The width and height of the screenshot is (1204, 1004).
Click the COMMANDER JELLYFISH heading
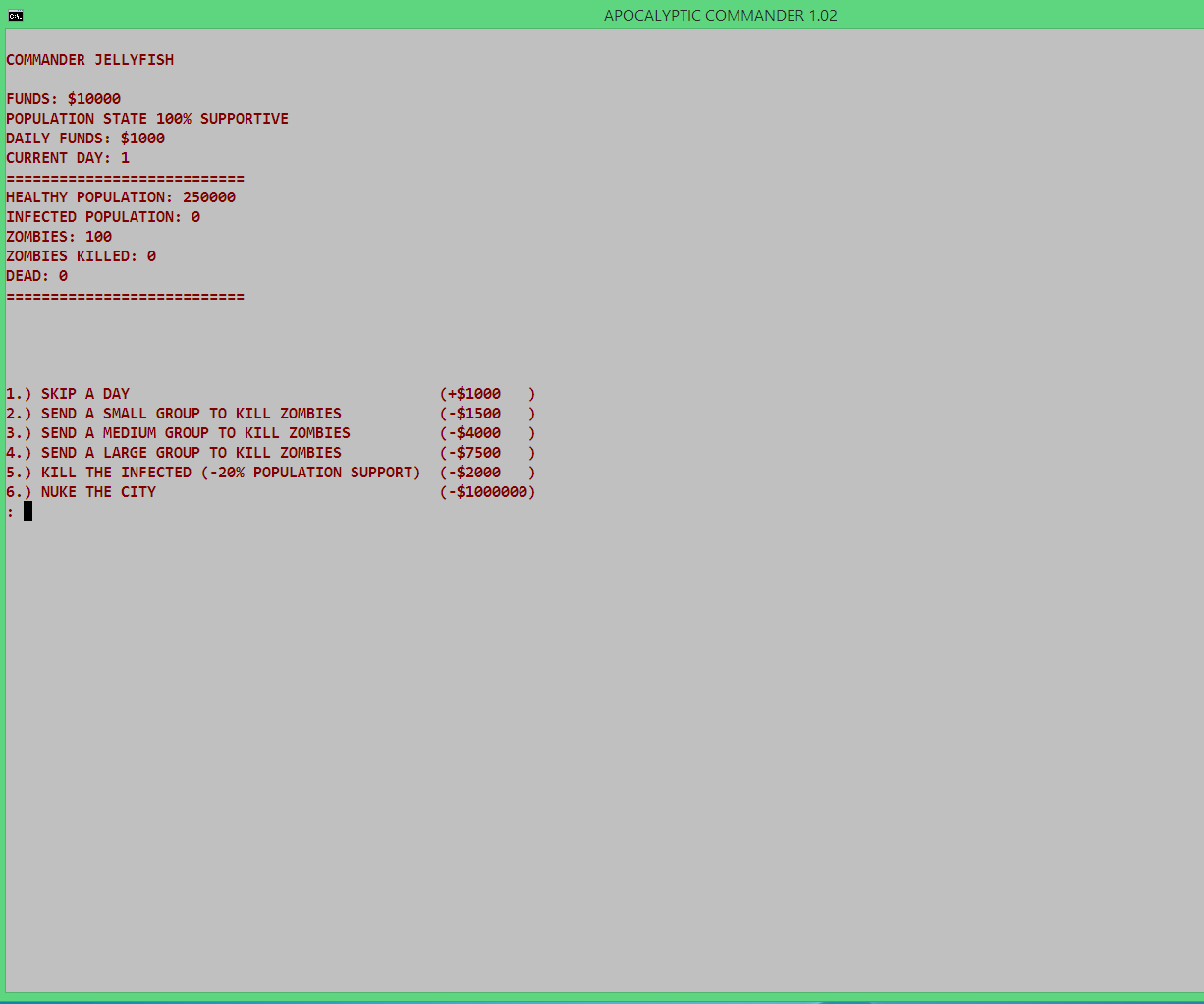90,60
